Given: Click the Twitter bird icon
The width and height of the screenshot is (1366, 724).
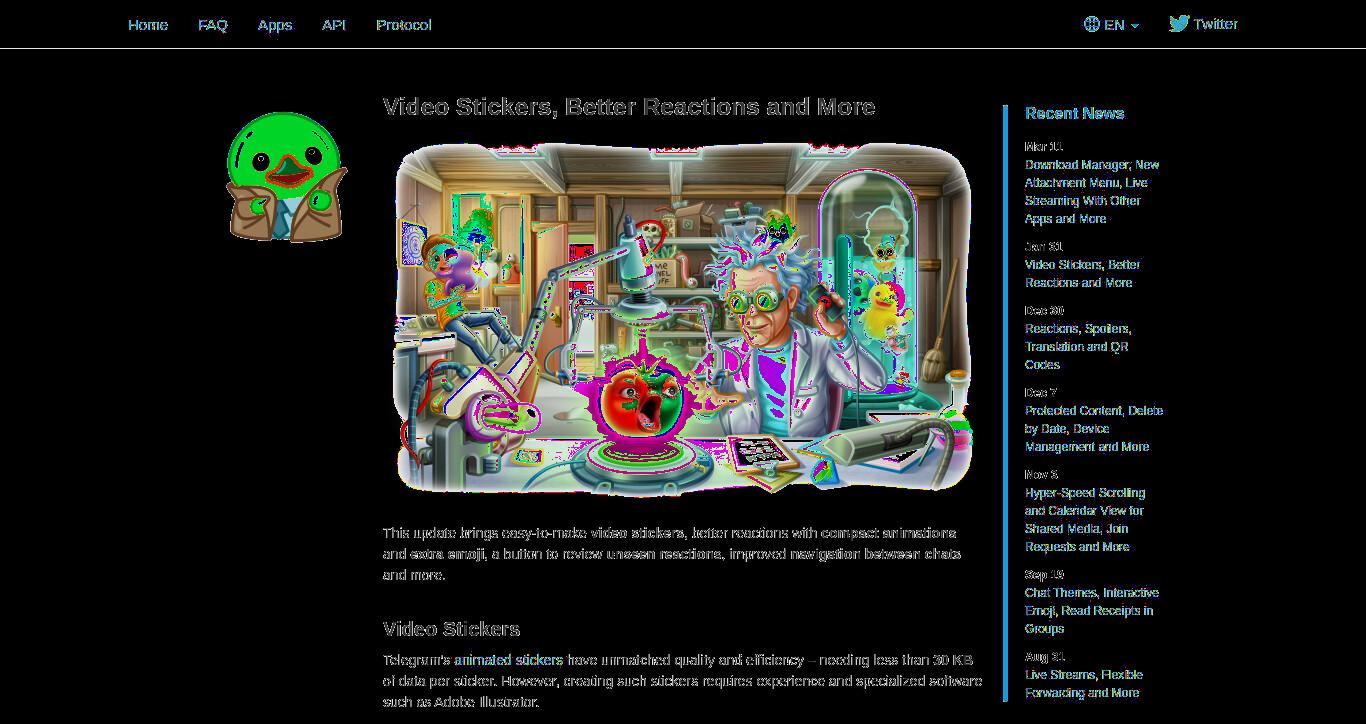Looking at the screenshot, I should (1179, 24).
